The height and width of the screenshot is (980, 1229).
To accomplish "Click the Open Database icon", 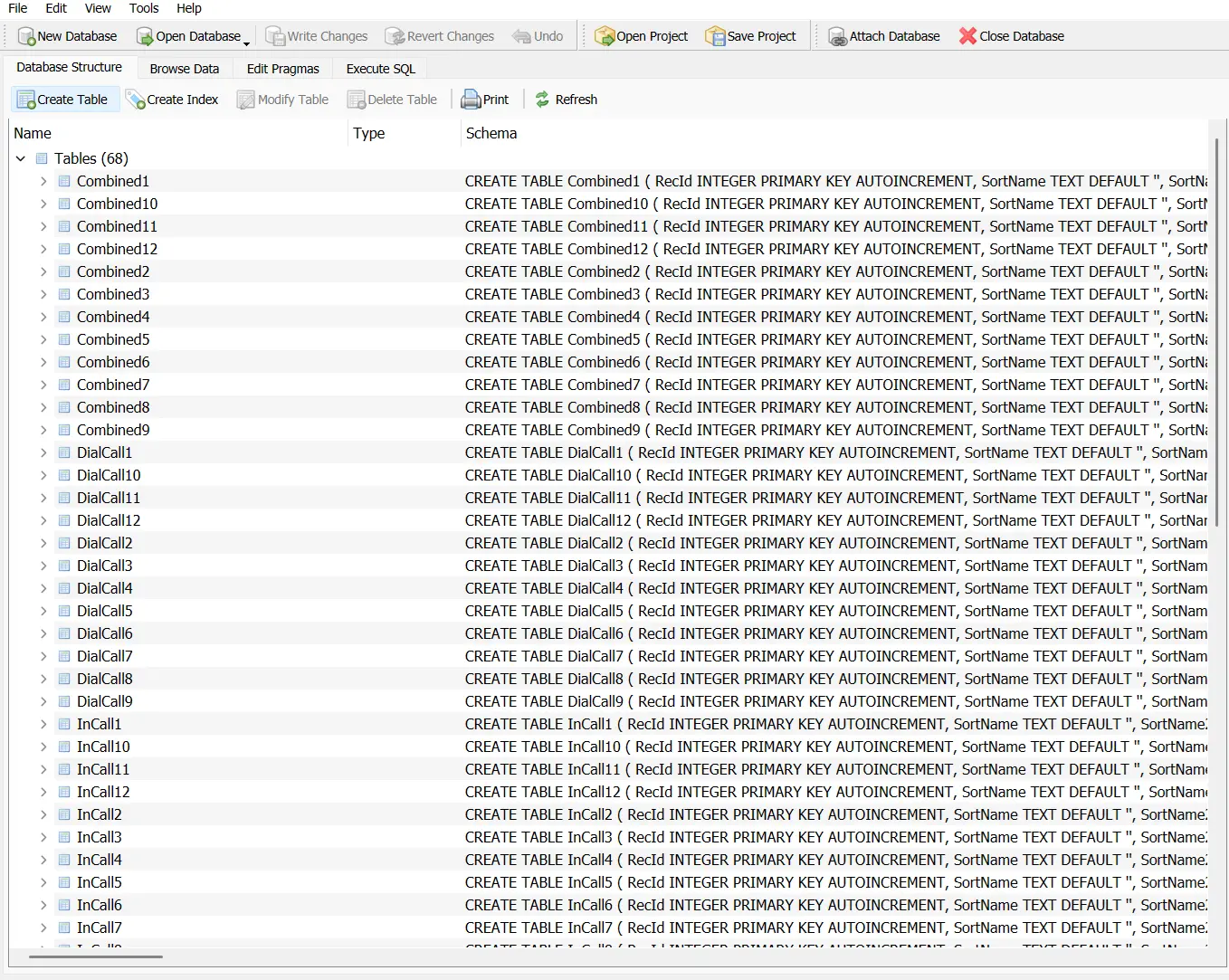I will coord(145,36).
